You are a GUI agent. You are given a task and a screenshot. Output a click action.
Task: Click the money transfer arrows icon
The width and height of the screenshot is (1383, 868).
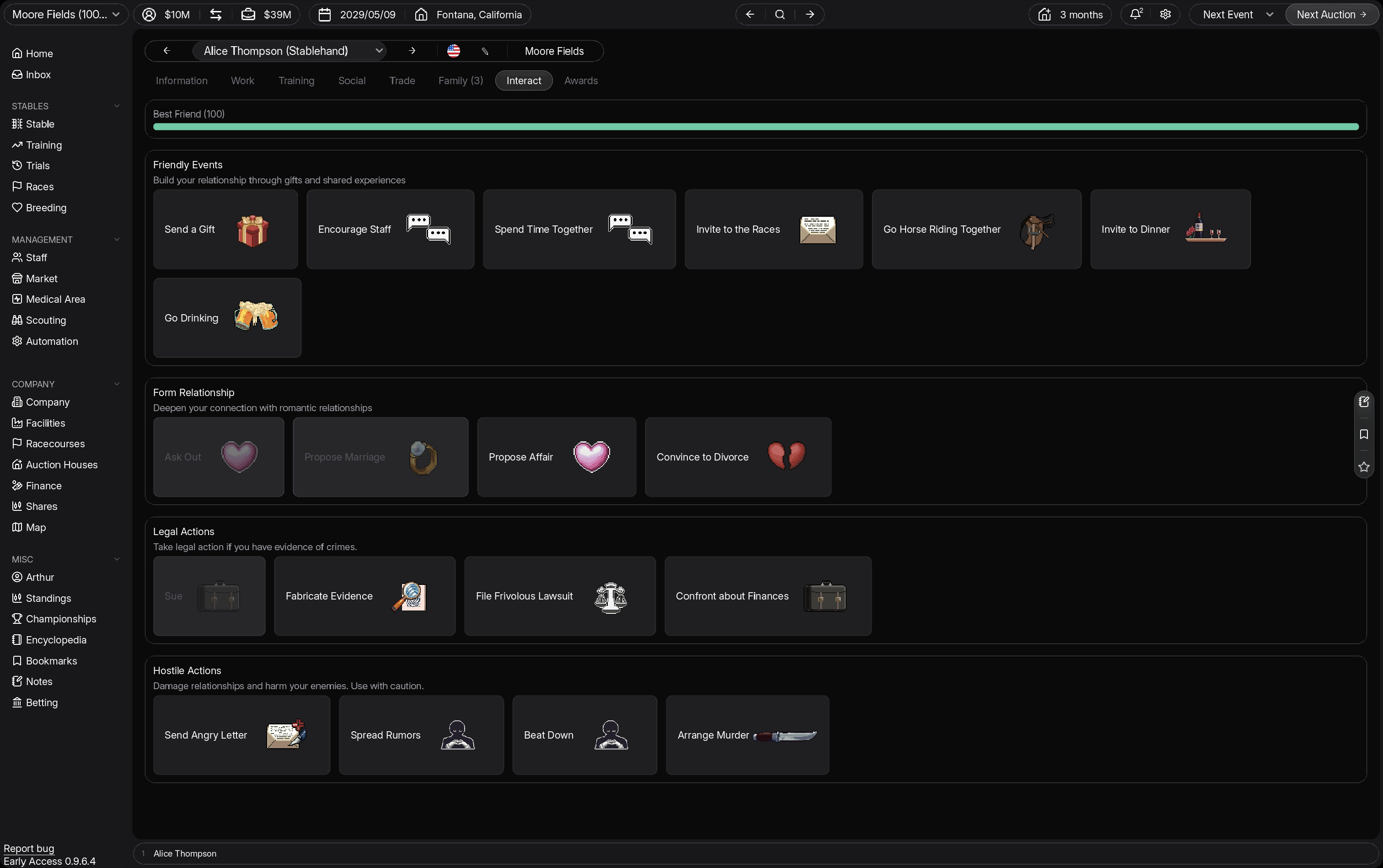tap(215, 14)
